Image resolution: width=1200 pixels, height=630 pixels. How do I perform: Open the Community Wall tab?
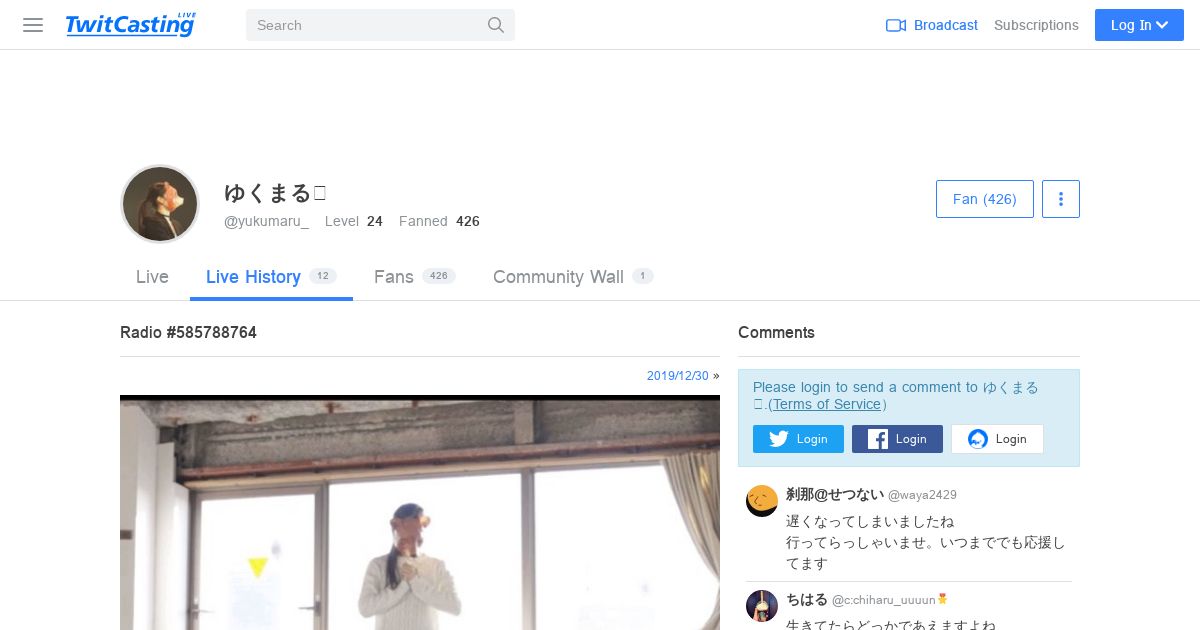pos(573,277)
